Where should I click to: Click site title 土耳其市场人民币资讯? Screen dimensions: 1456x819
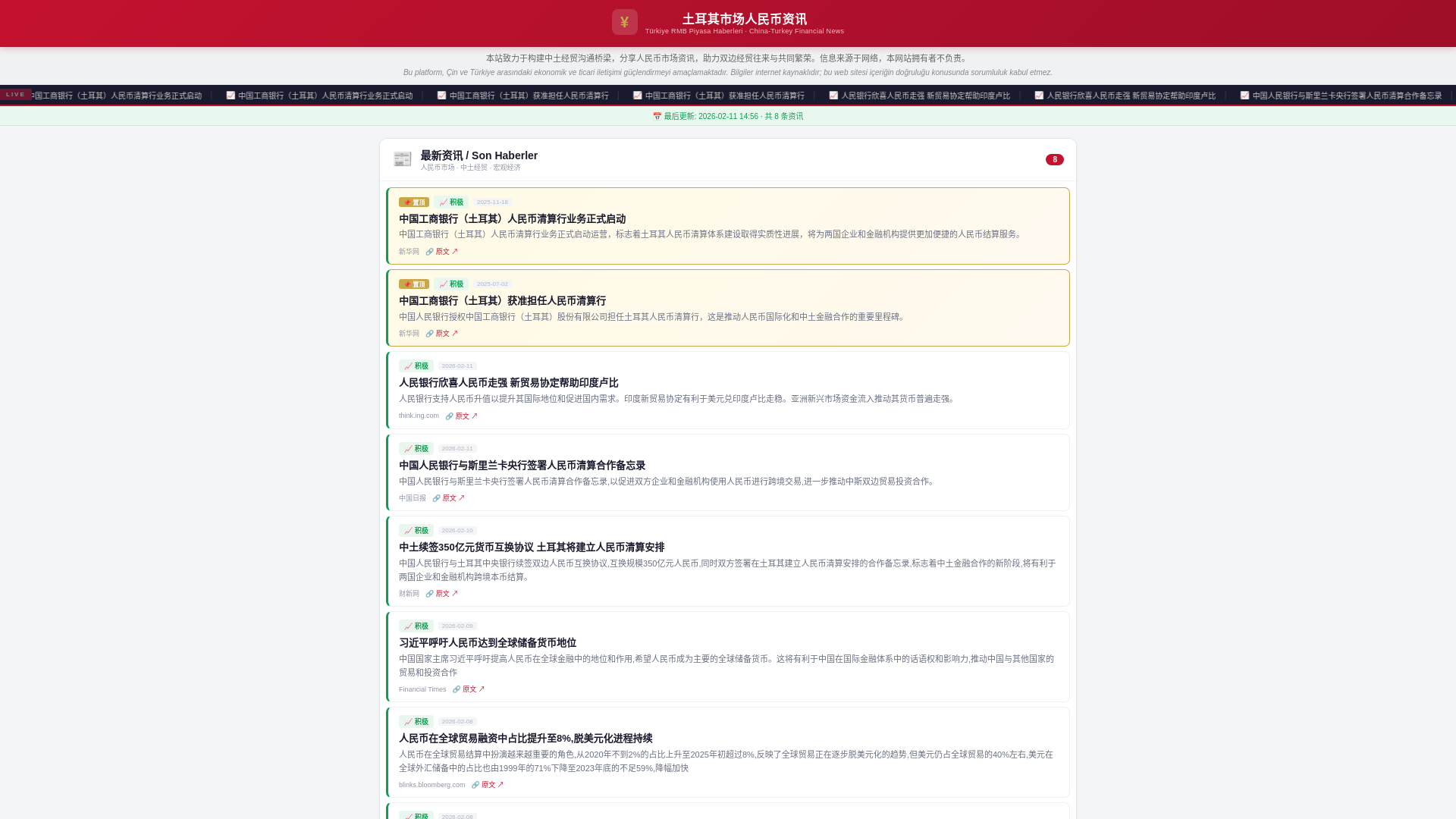click(x=745, y=19)
